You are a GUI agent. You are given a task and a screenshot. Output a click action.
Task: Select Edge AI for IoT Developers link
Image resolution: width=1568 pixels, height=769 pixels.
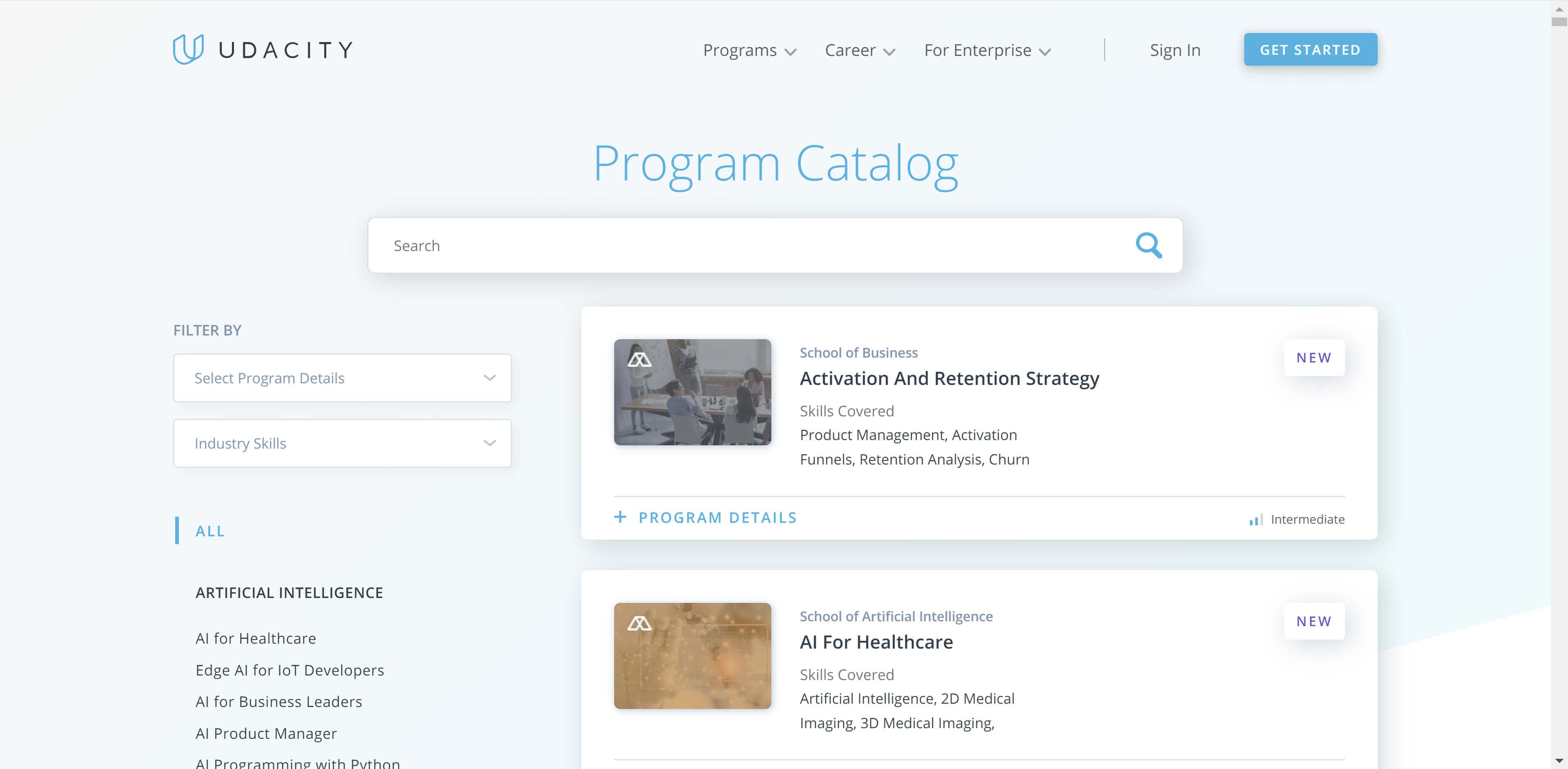coord(289,669)
